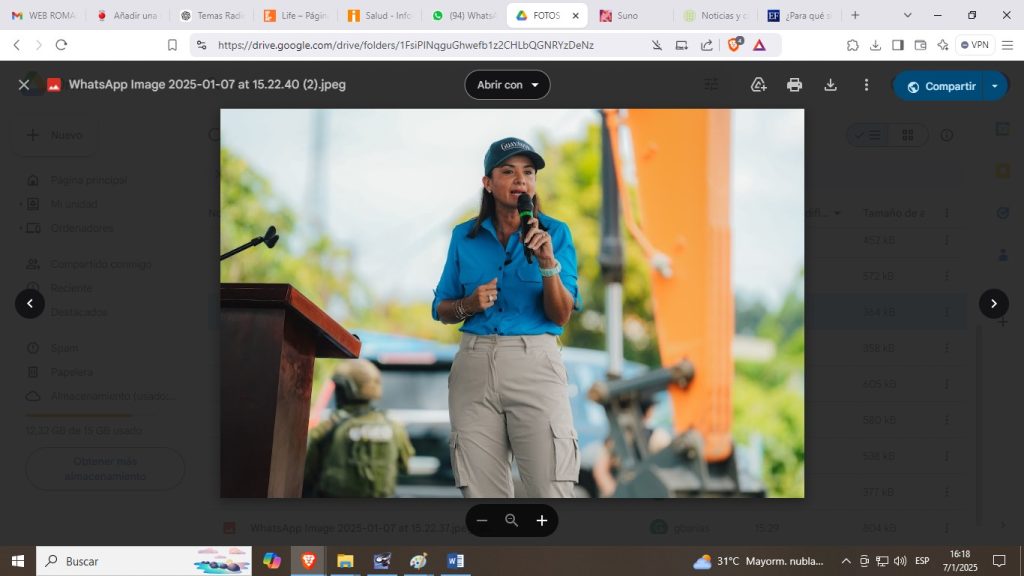Open Word from taskbar
The image size is (1024, 576).
(455, 561)
